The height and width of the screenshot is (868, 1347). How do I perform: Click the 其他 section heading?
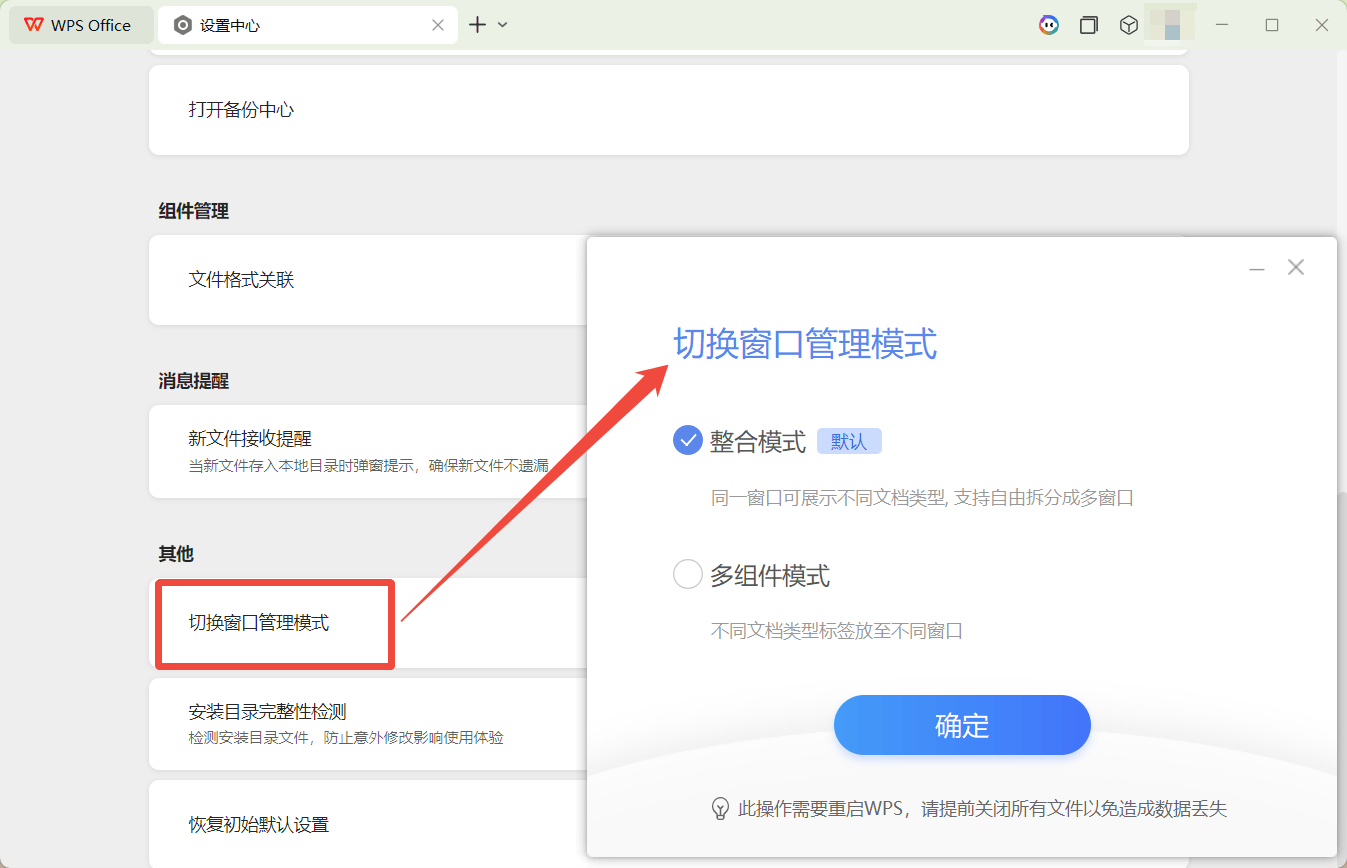[x=176, y=553]
